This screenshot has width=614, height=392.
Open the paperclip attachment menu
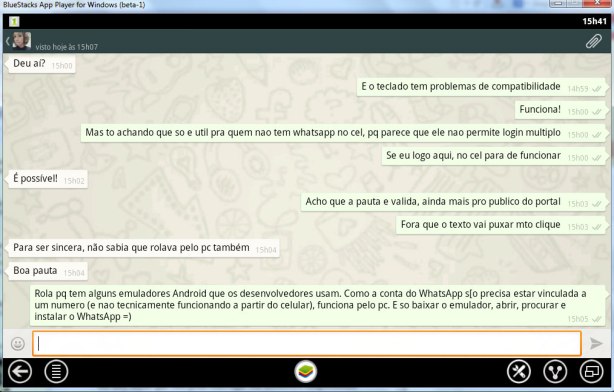pyautogui.click(x=594, y=41)
